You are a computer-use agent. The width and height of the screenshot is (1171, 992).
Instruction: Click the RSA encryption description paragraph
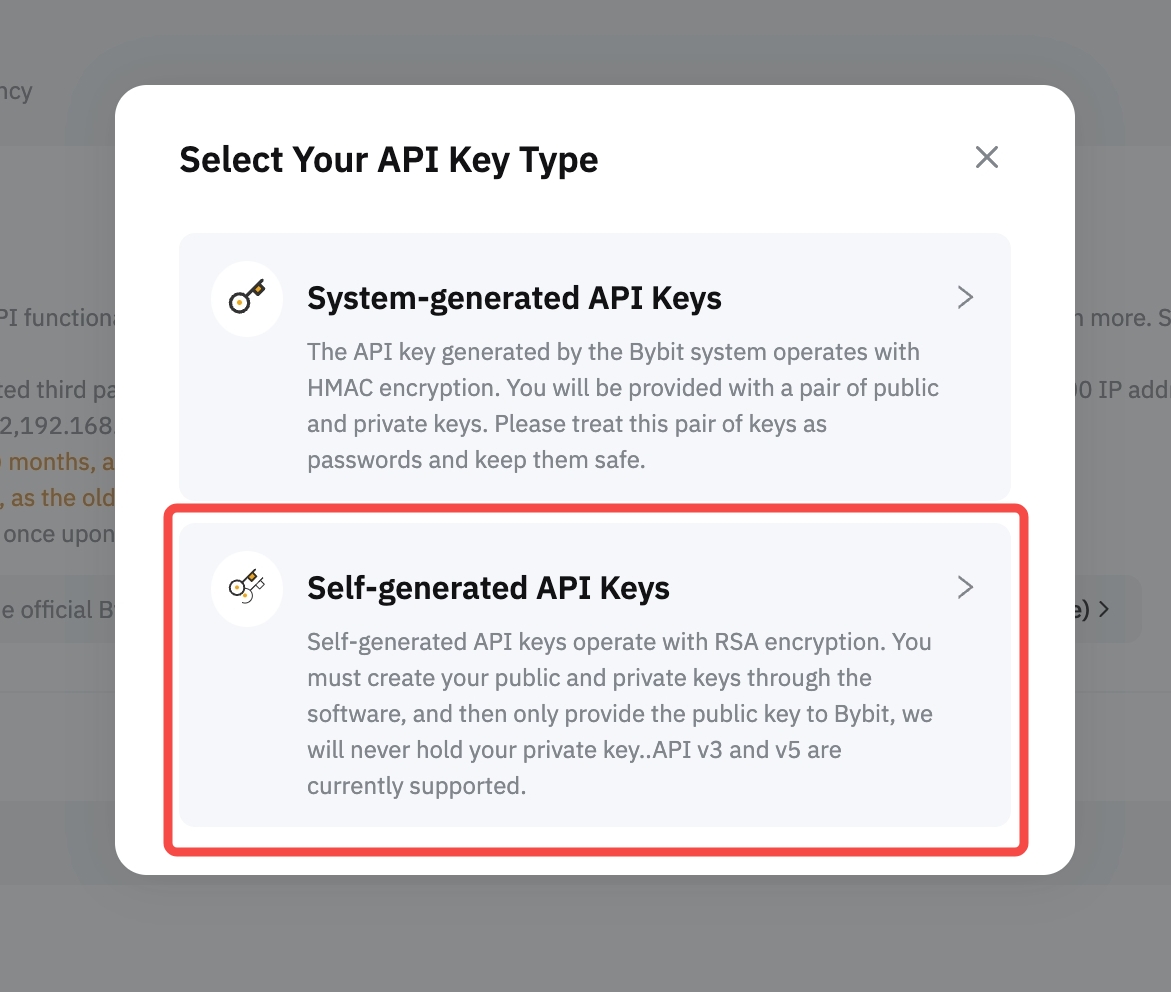pyautogui.click(x=620, y=713)
